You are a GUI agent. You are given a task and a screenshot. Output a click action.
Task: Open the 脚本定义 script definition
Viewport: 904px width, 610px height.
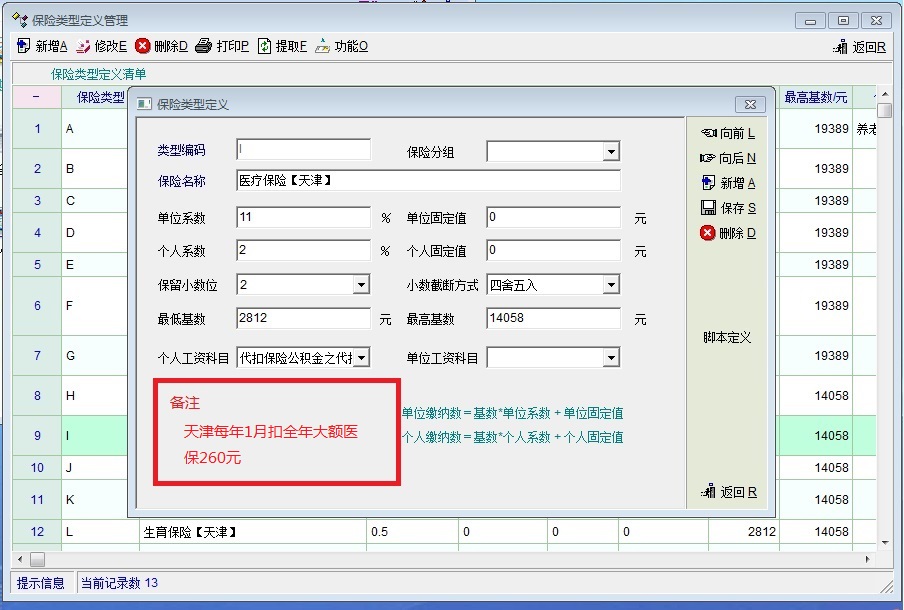(x=727, y=338)
